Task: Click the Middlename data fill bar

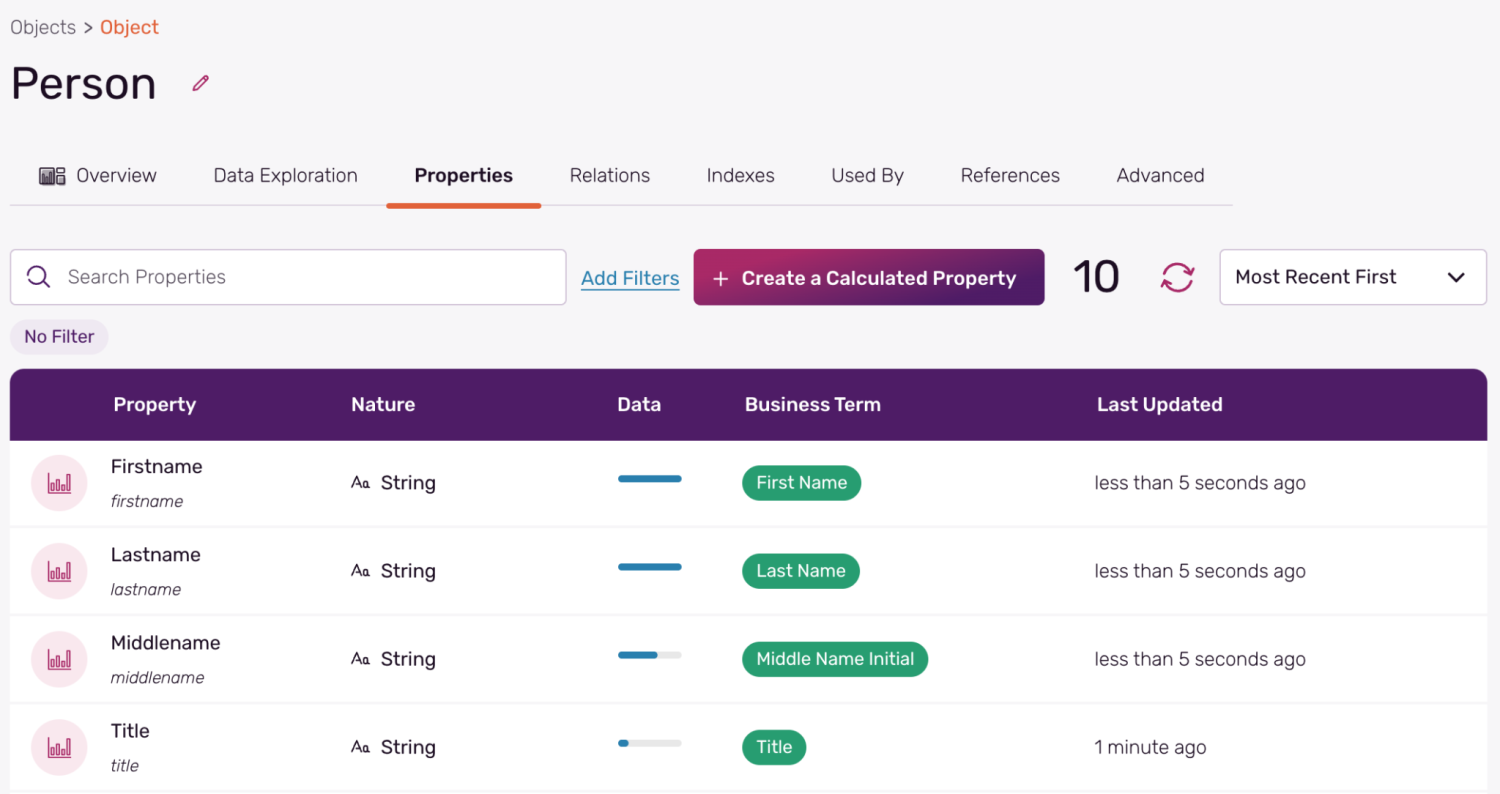Action: [x=649, y=655]
